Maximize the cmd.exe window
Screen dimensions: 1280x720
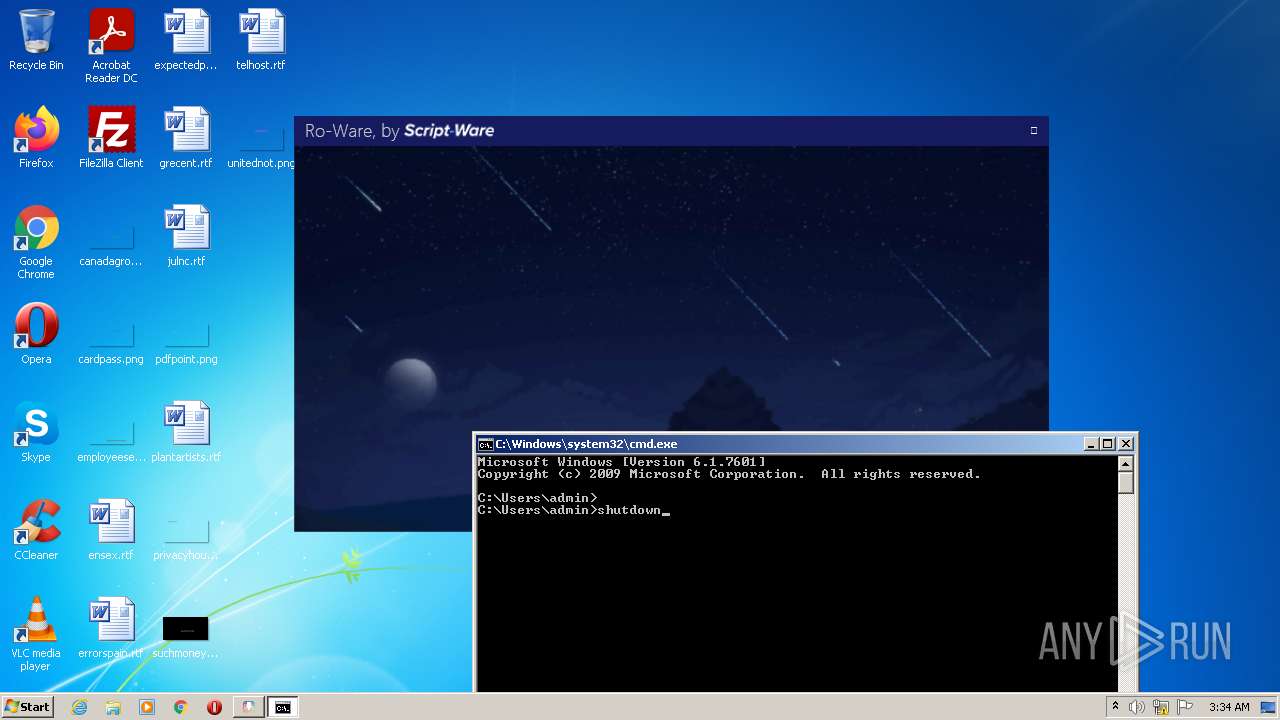click(x=1108, y=444)
